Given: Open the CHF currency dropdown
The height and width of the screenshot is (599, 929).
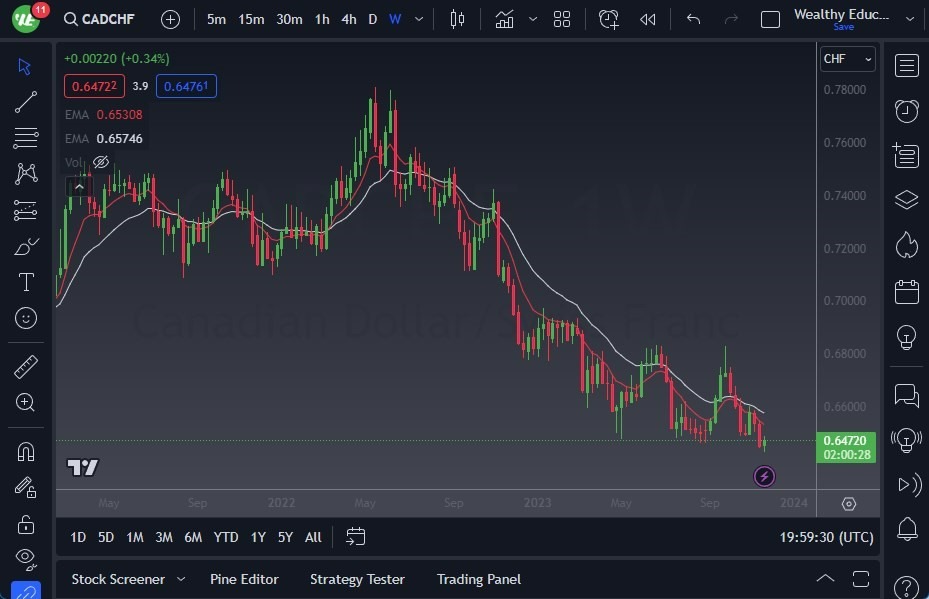Looking at the screenshot, I should tap(847, 59).
